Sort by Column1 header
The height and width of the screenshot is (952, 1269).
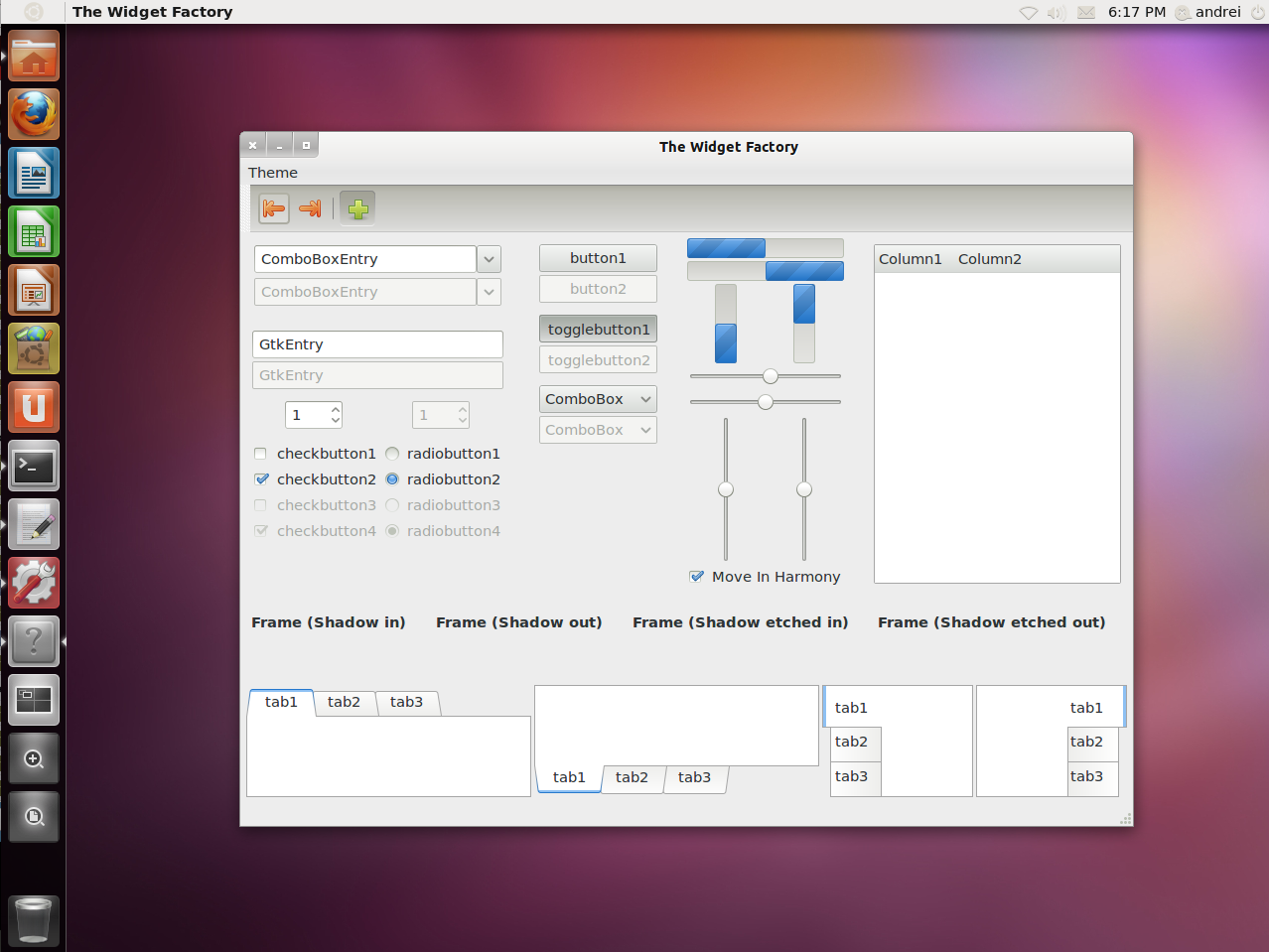tap(910, 259)
